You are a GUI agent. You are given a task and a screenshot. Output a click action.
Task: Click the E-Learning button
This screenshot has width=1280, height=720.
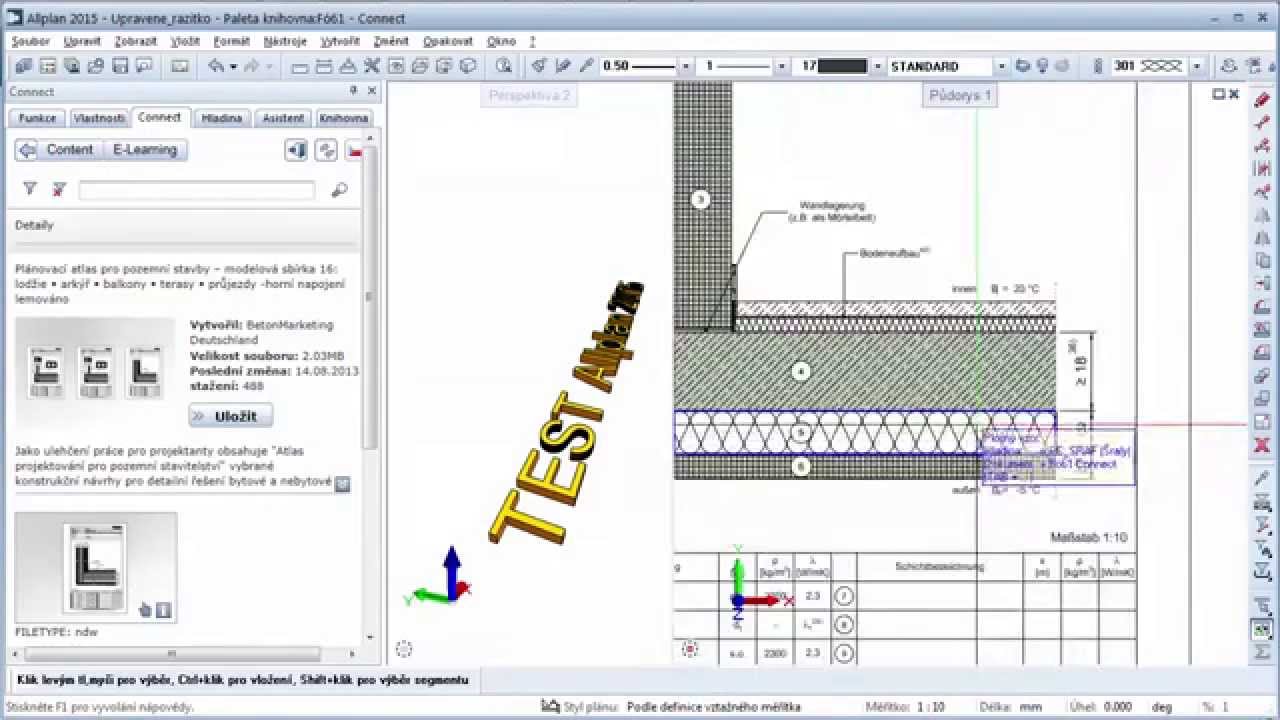point(145,150)
